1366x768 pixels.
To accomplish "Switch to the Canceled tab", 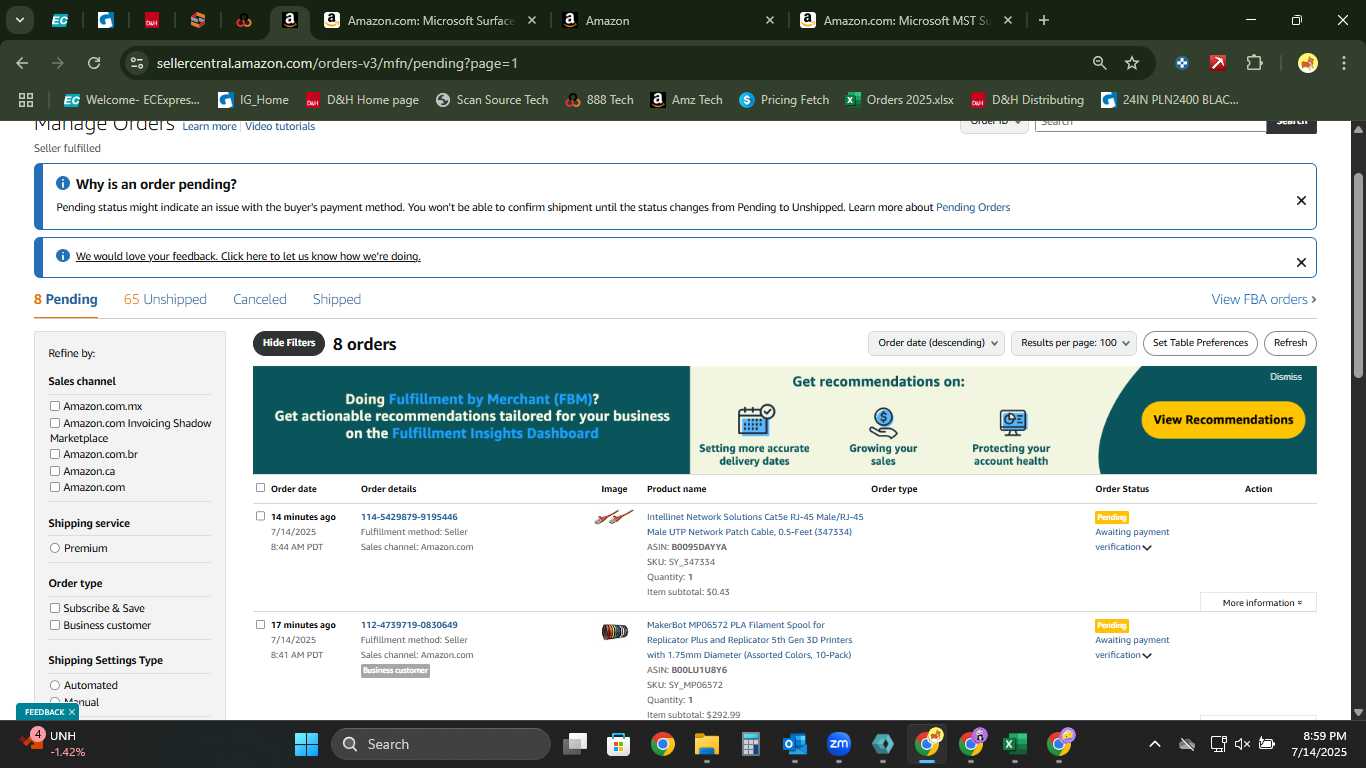I will [260, 299].
